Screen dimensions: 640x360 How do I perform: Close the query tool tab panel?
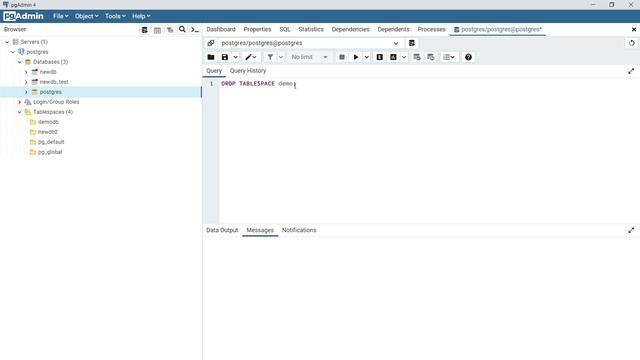tap(634, 29)
